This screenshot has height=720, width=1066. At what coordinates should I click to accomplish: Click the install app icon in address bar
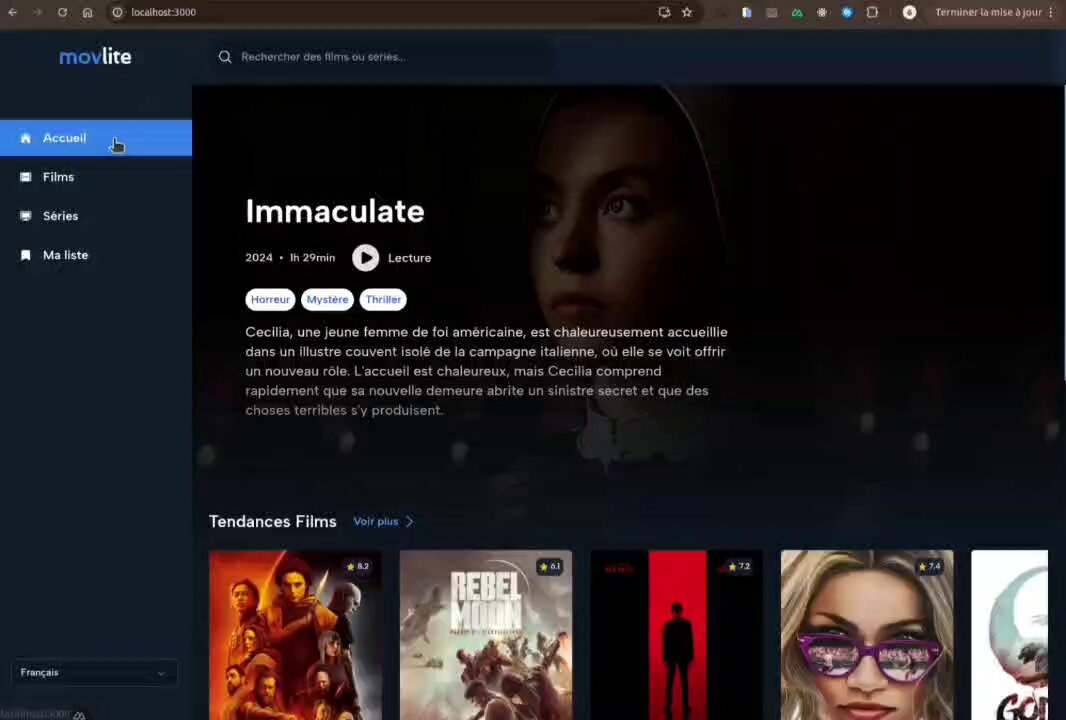pyautogui.click(x=664, y=12)
